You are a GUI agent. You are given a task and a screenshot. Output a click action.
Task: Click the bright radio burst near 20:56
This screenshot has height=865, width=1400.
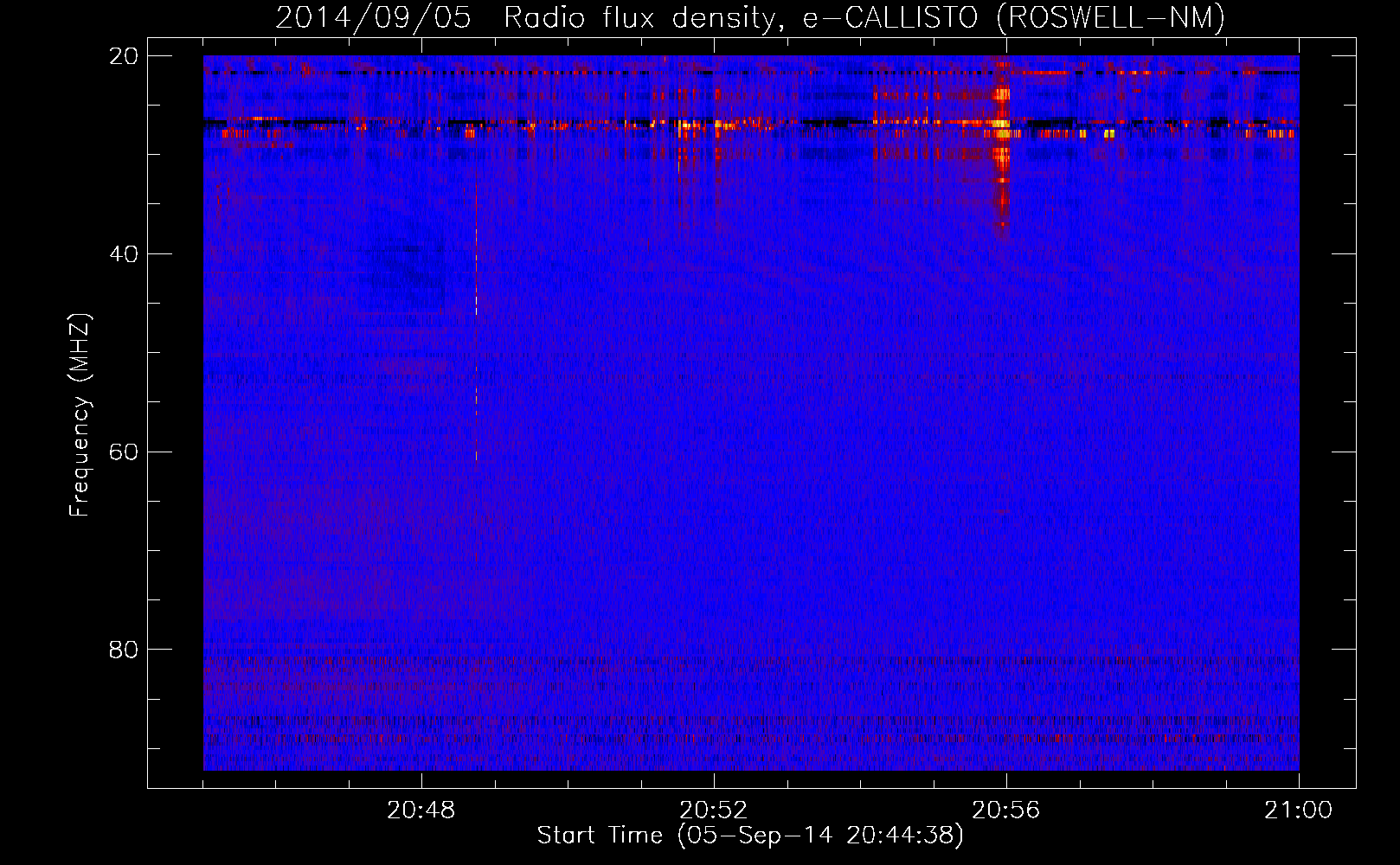(1002, 147)
